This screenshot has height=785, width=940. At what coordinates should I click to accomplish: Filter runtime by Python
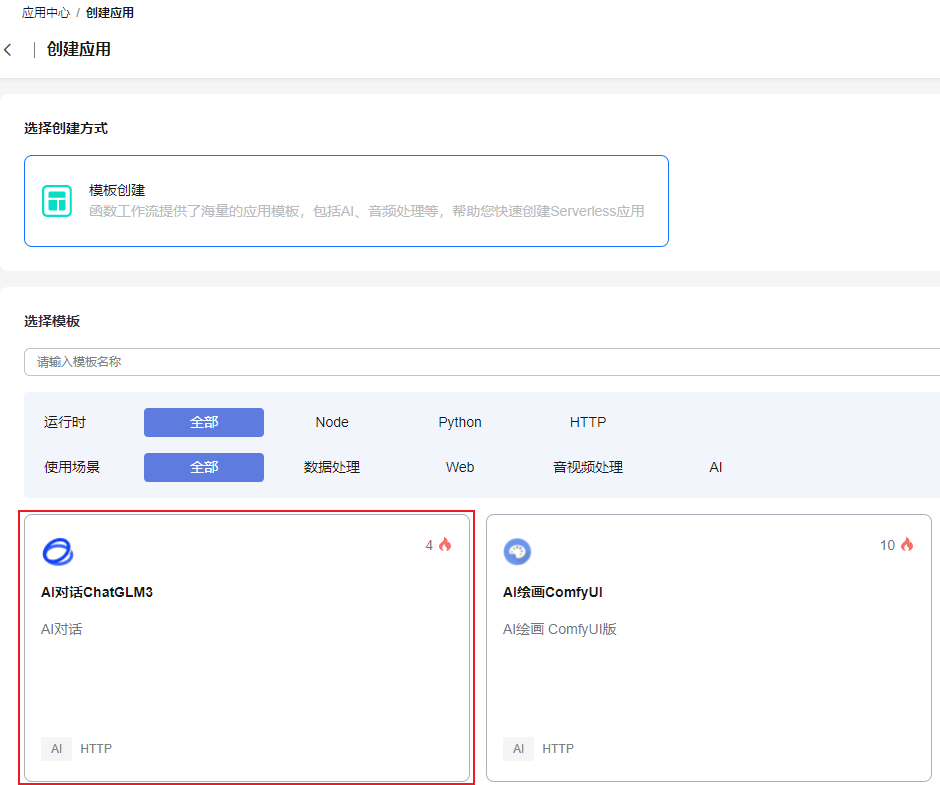tap(460, 422)
